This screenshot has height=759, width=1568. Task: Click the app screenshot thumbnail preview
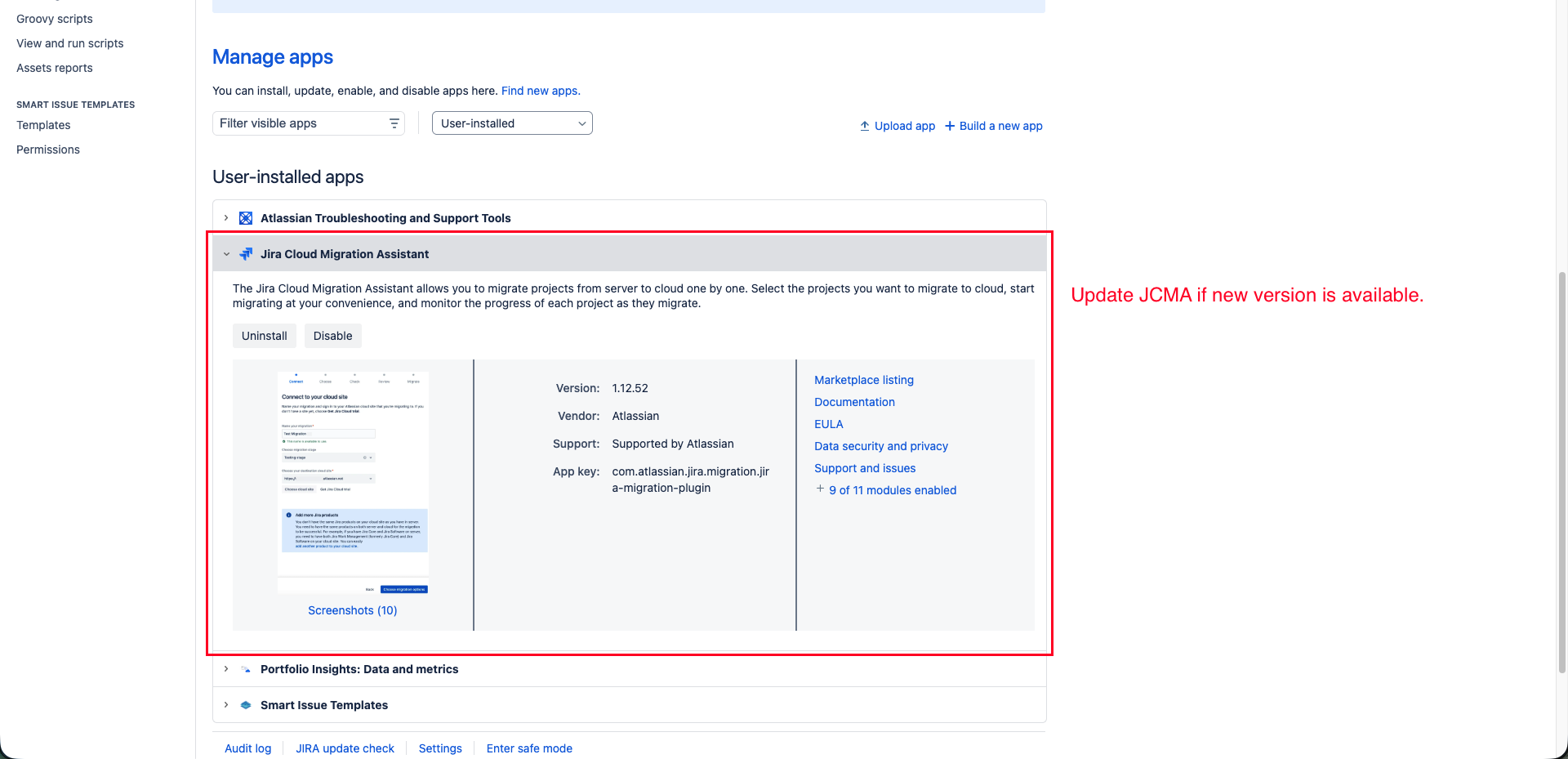[353, 483]
